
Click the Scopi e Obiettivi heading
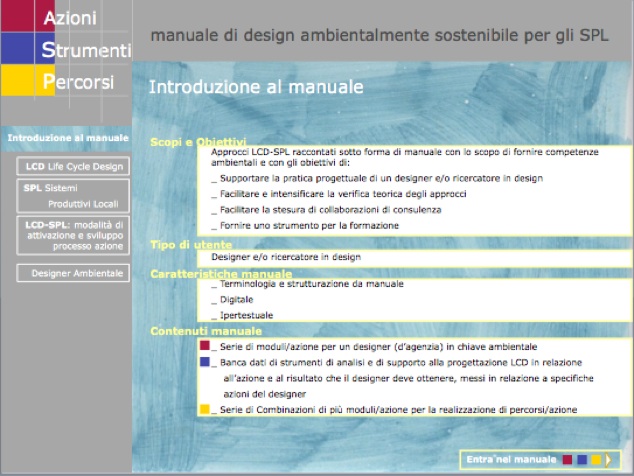tap(198, 142)
